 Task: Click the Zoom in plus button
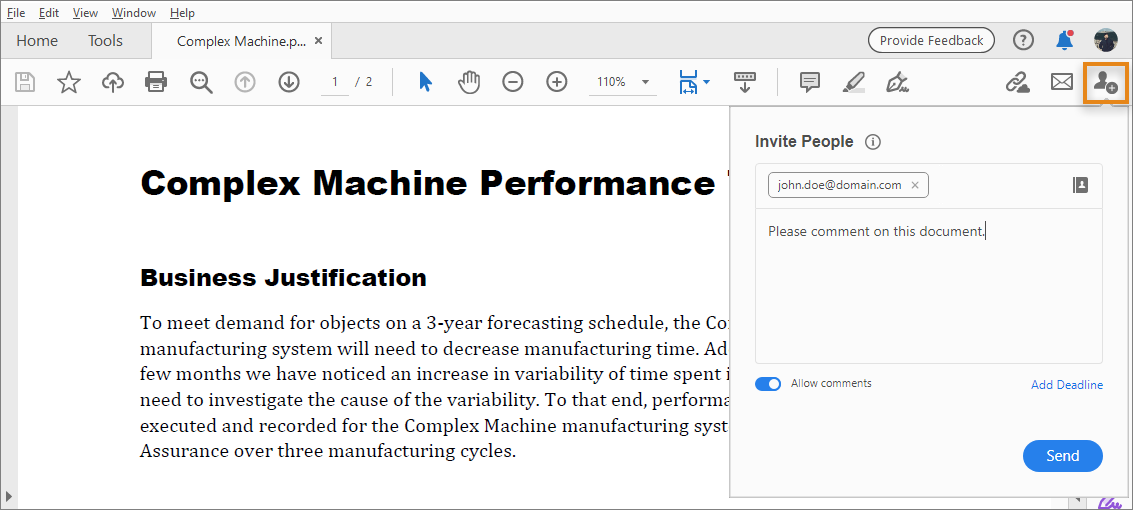(557, 82)
